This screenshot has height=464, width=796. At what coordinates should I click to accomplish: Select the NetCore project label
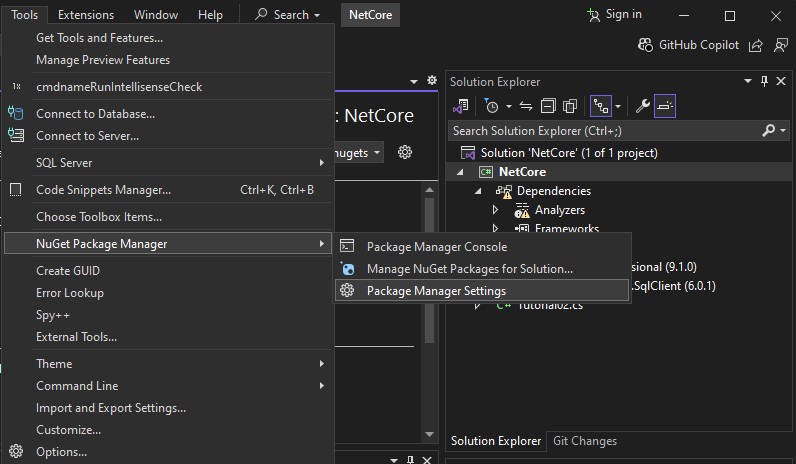(522, 172)
